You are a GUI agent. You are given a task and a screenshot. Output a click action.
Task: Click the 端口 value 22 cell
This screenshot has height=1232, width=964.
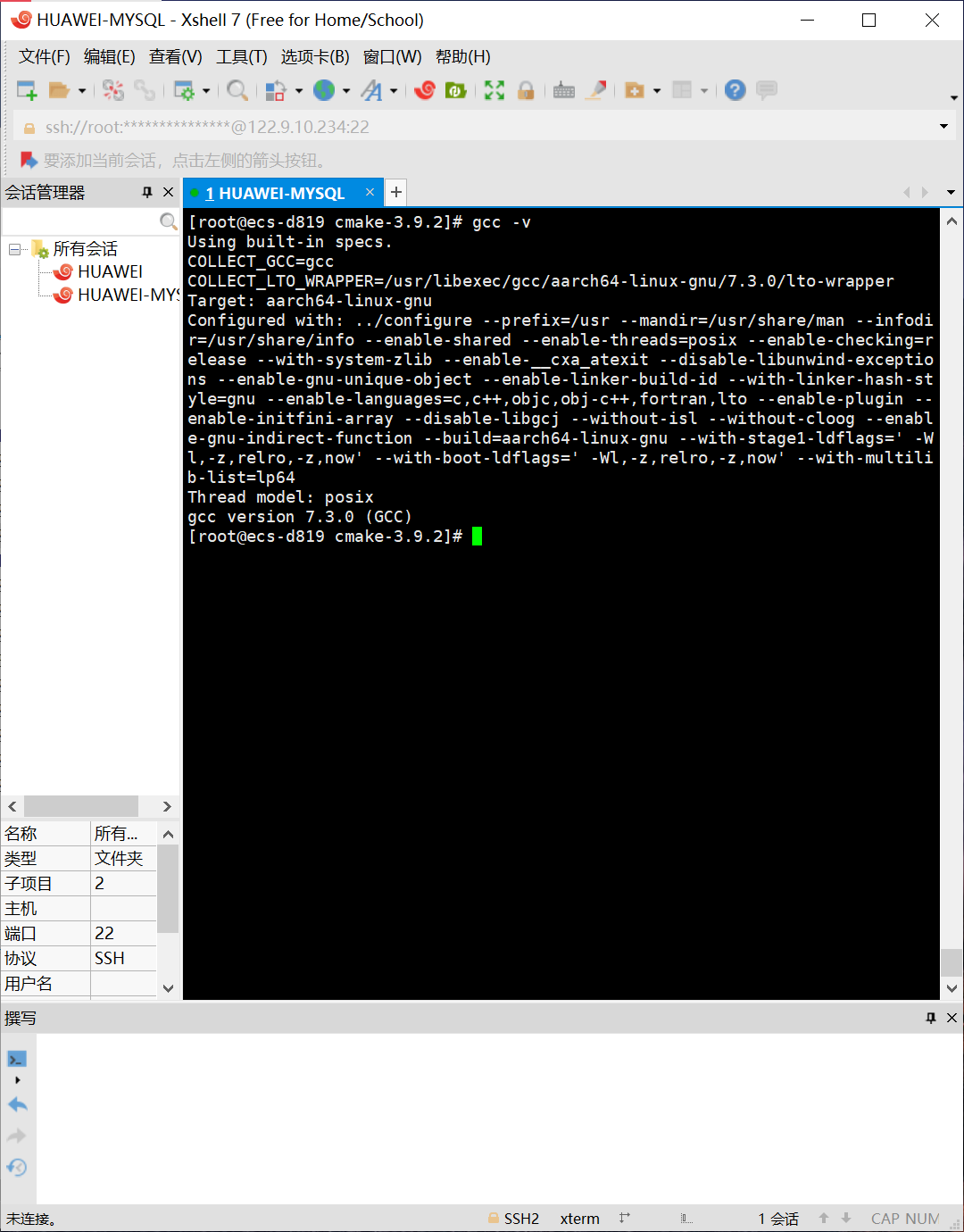point(123,933)
